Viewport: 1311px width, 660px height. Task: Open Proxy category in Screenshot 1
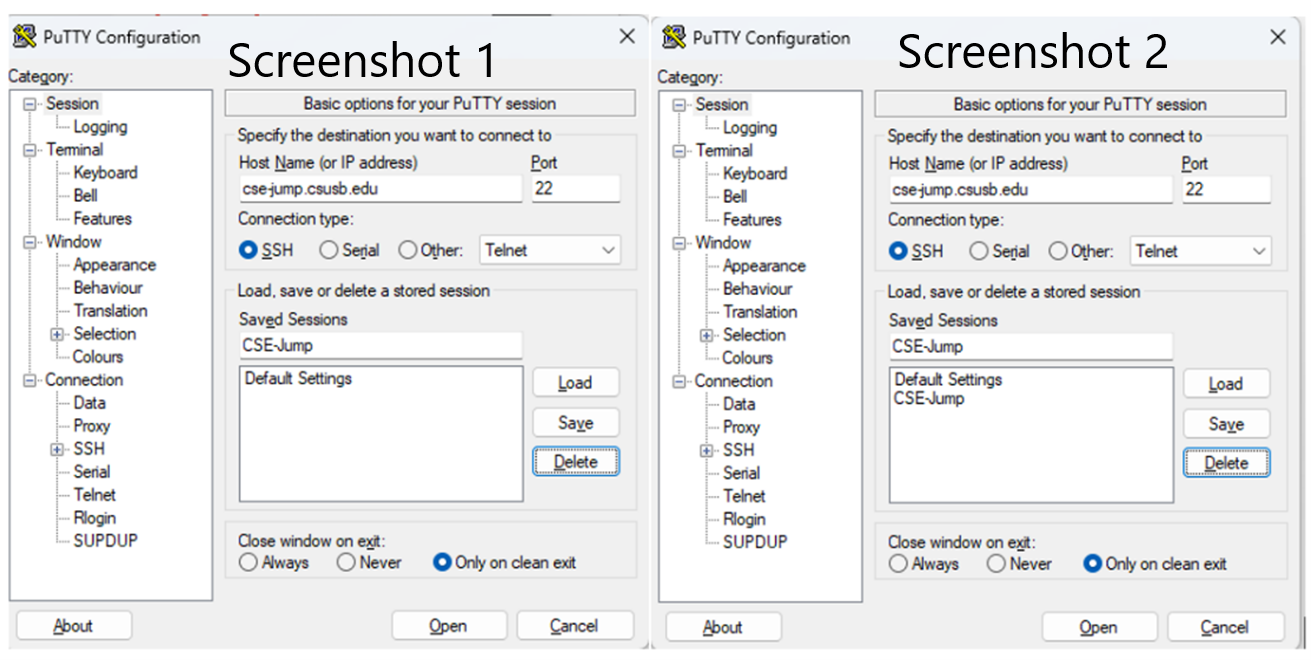91,426
